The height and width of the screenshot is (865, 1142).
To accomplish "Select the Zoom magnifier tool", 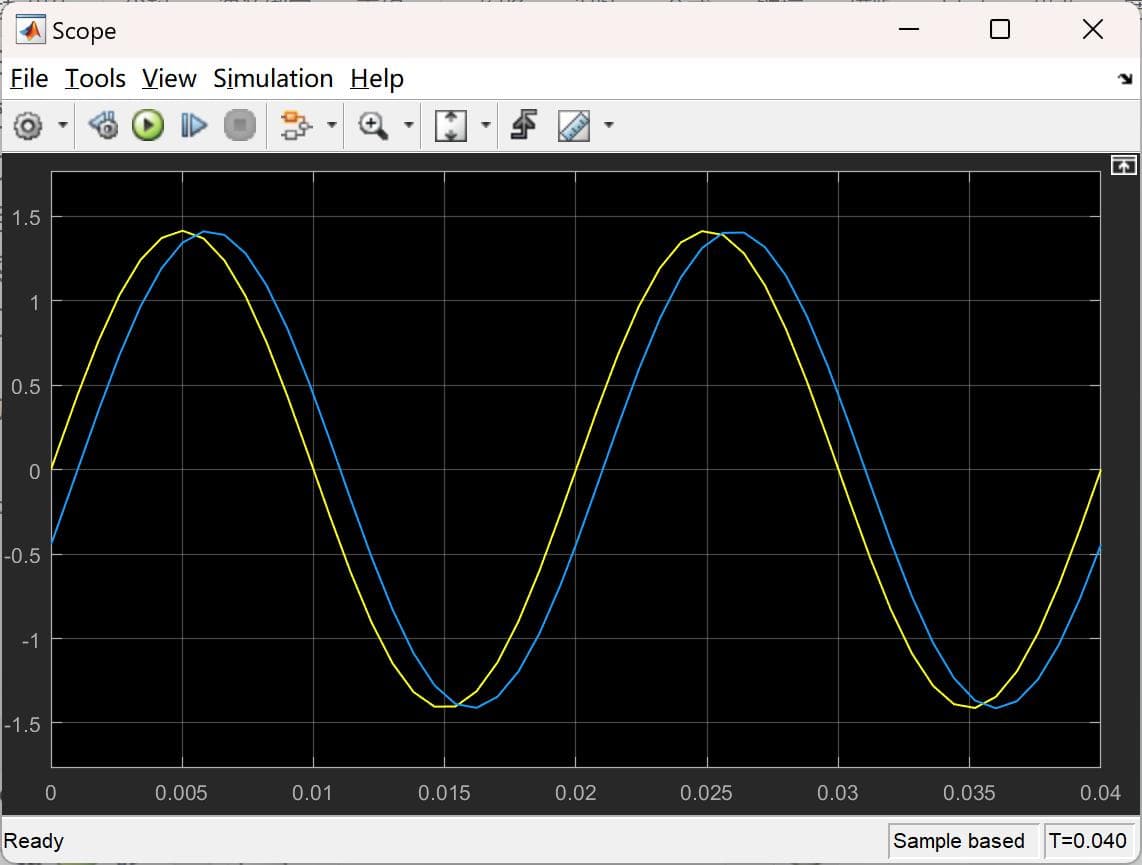I will click(373, 125).
